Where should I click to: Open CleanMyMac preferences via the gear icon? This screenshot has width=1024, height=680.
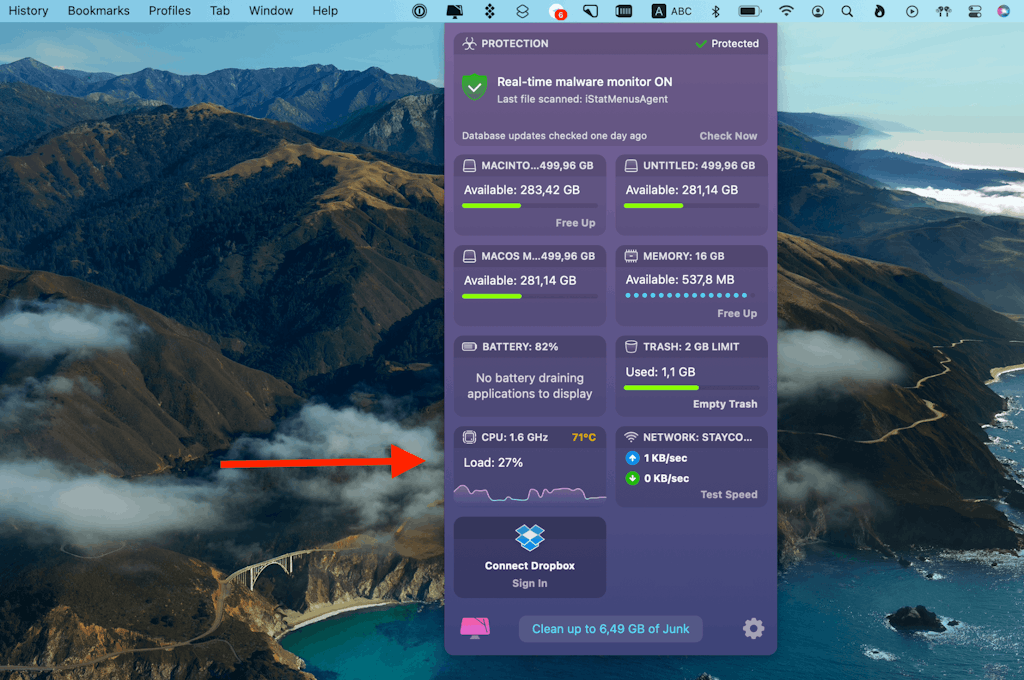click(753, 628)
